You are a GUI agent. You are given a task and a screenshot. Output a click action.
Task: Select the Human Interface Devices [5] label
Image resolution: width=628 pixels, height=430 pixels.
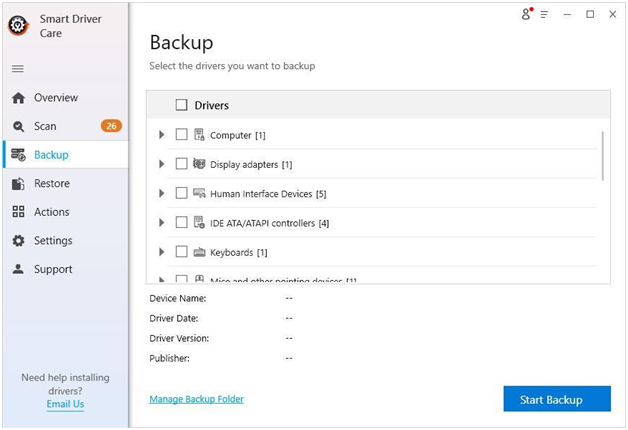coord(268,194)
